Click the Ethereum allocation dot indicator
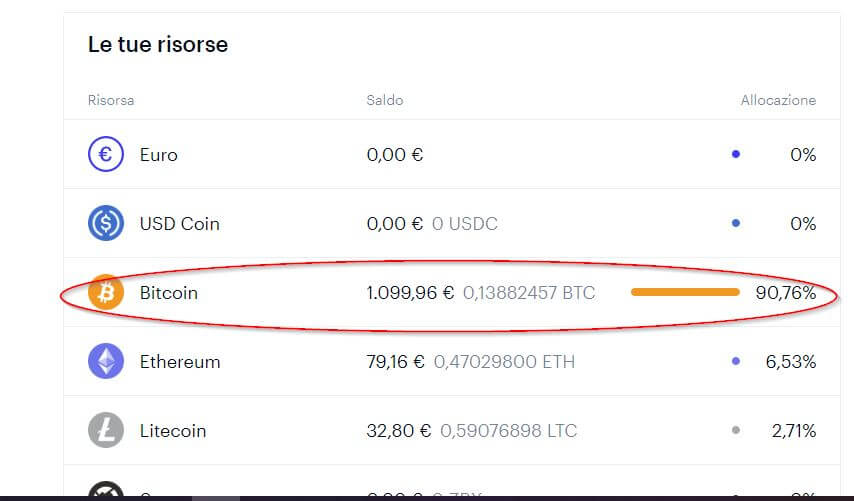The image size is (854, 501). coord(736,361)
